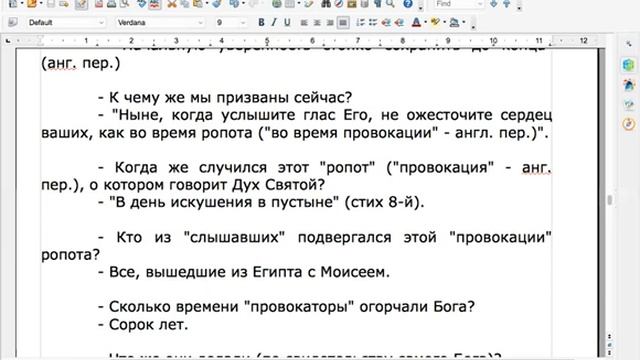
Task: Click the ruler tab stop type selector
Action: coord(8,41)
